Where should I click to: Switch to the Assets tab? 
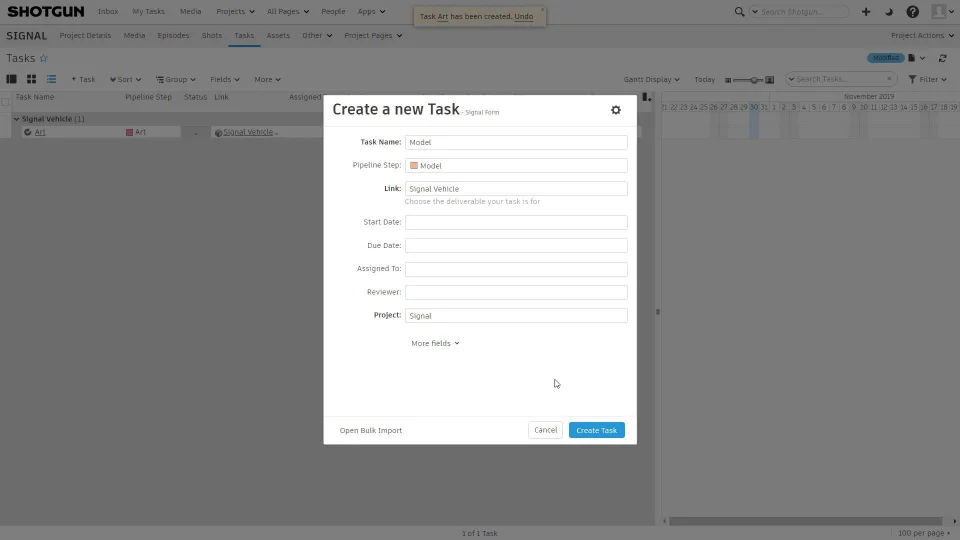pyautogui.click(x=278, y=36)
